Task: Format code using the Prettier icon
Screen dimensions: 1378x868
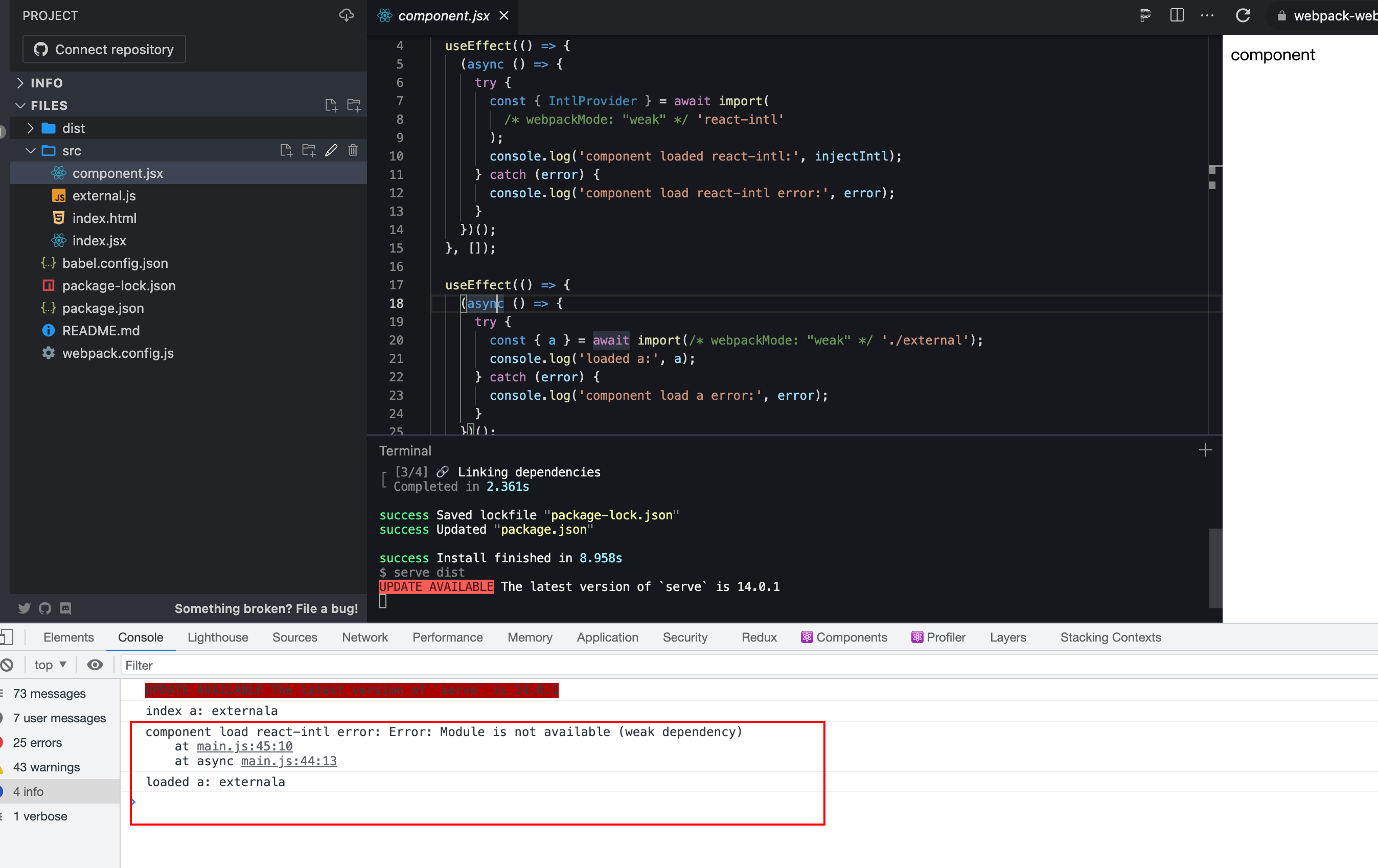Action: tap(1144, 15)
